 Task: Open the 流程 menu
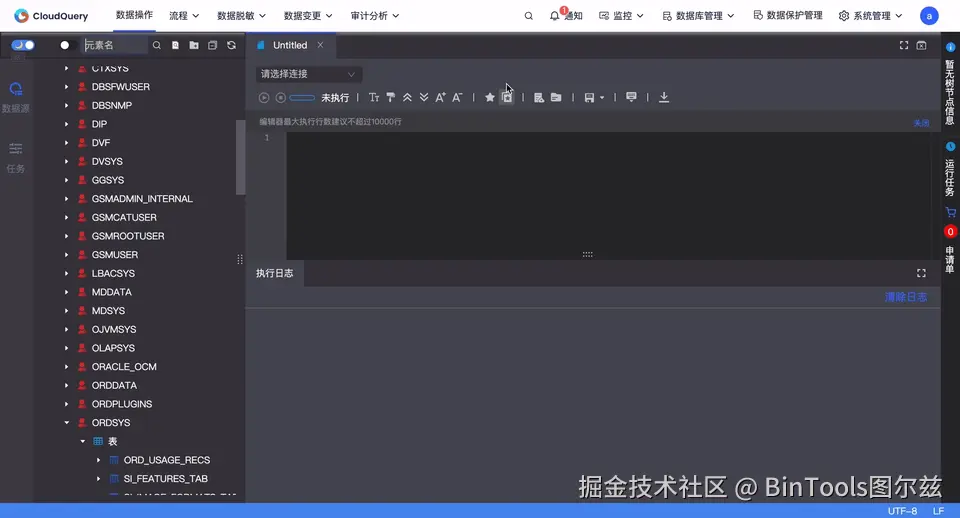pyautogui.click(x=184, y=16)
